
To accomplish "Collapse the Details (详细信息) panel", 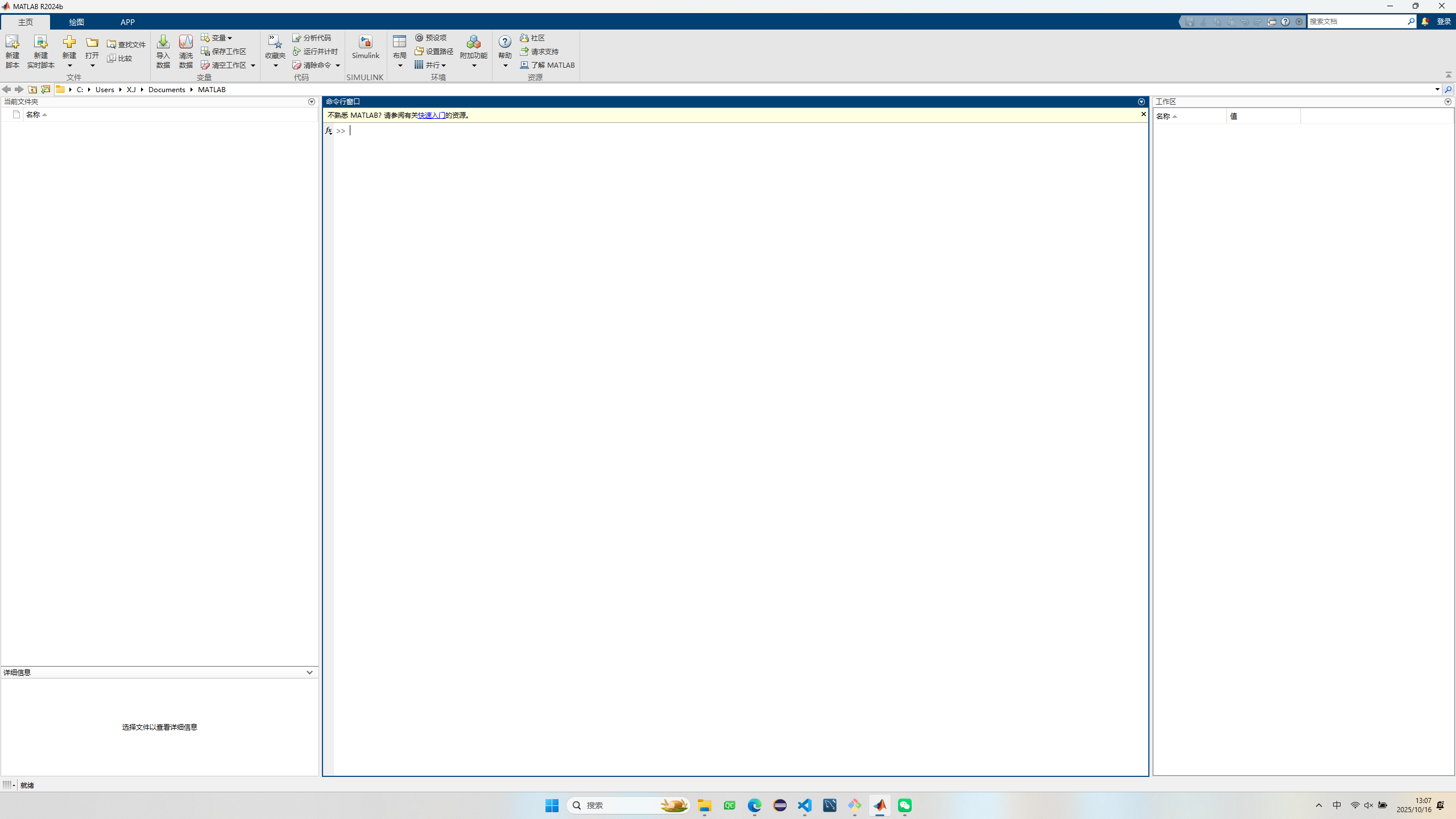I will pos(309,672).
